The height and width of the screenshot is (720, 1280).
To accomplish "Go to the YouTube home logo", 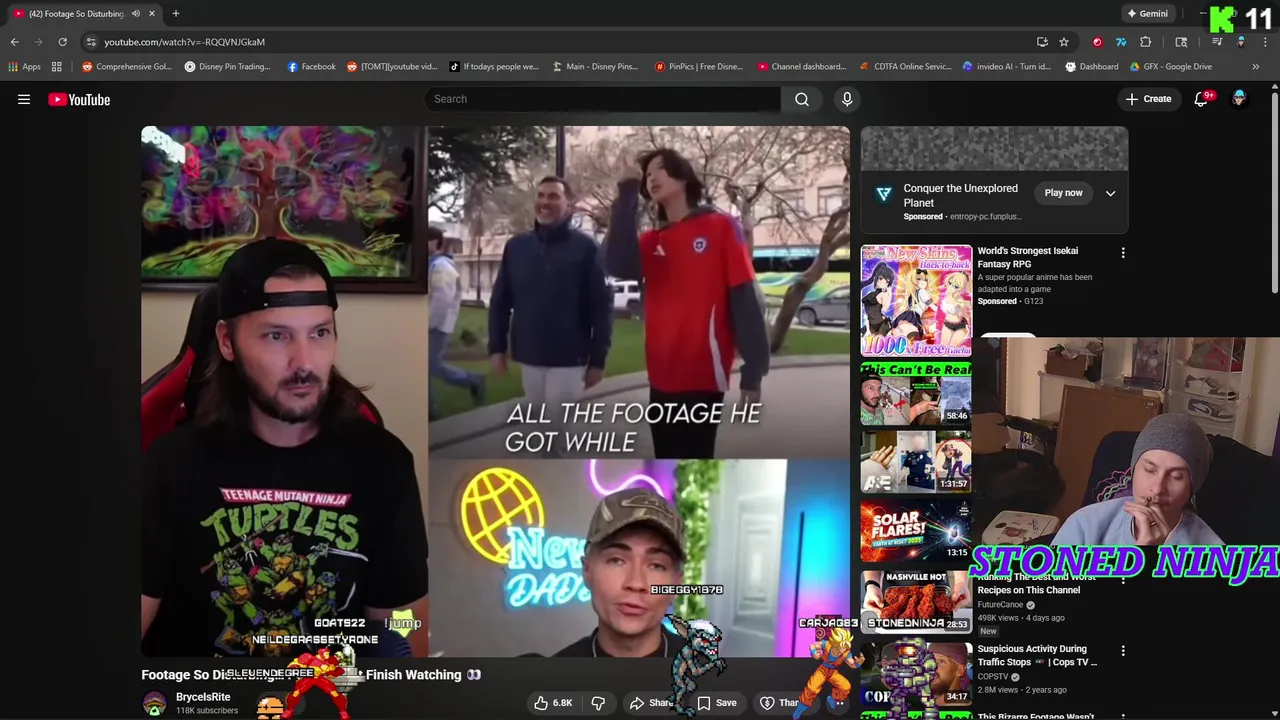I will [79, 99].
